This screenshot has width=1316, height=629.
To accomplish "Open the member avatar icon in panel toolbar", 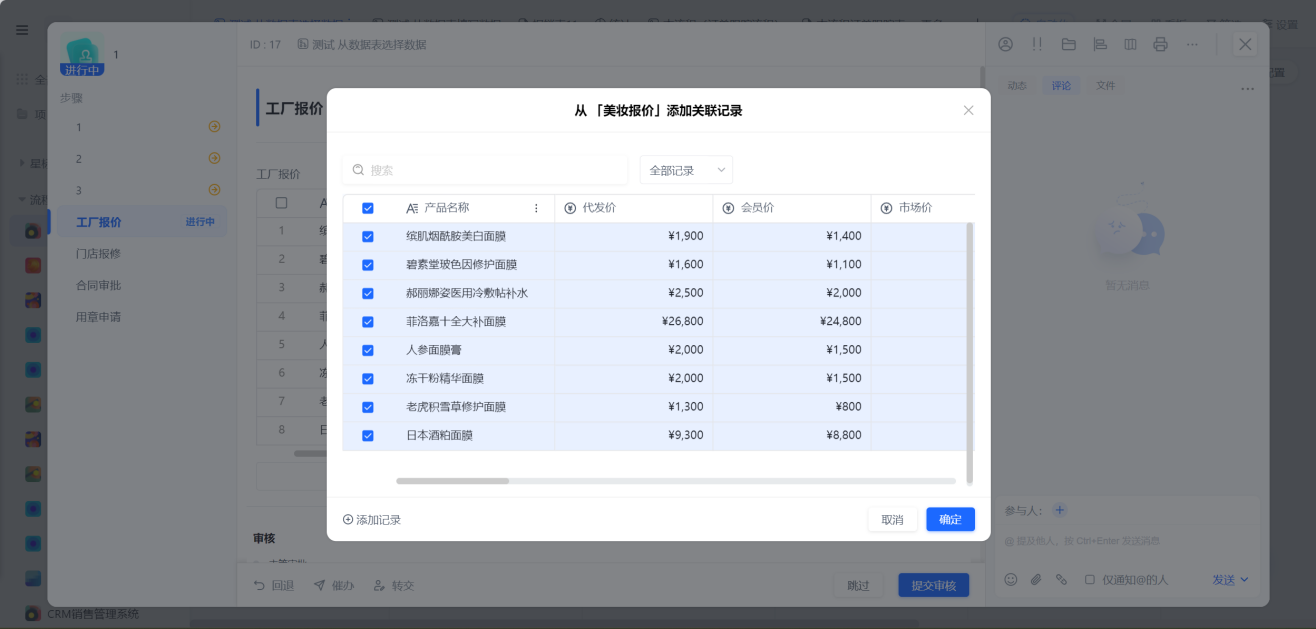I will pos(1006,44).
